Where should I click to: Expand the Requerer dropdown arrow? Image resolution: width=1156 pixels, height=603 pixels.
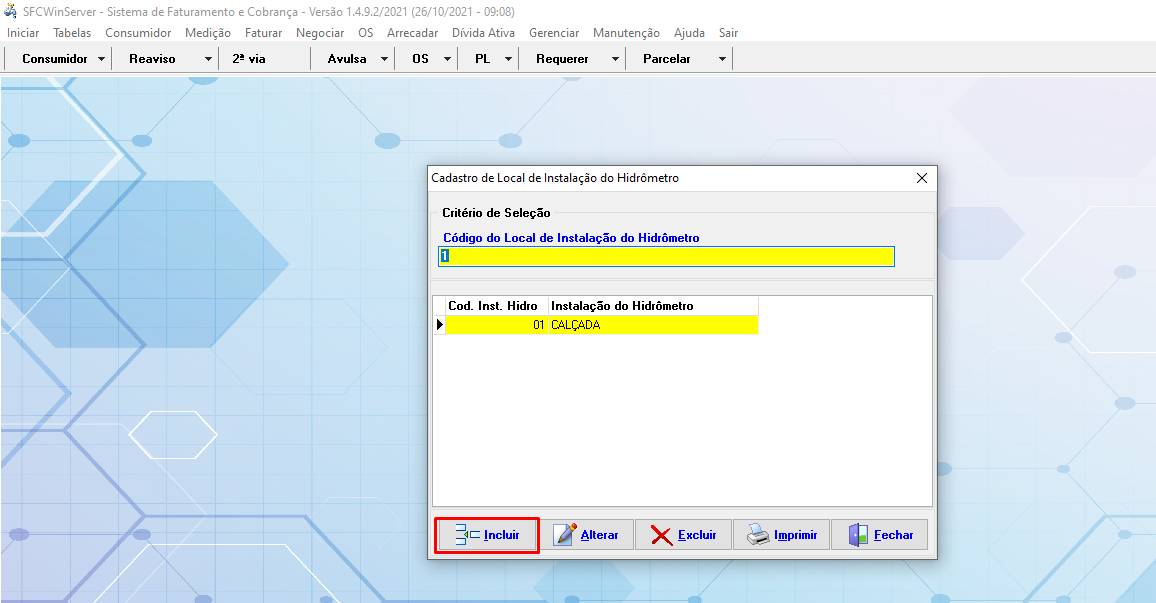615,59
